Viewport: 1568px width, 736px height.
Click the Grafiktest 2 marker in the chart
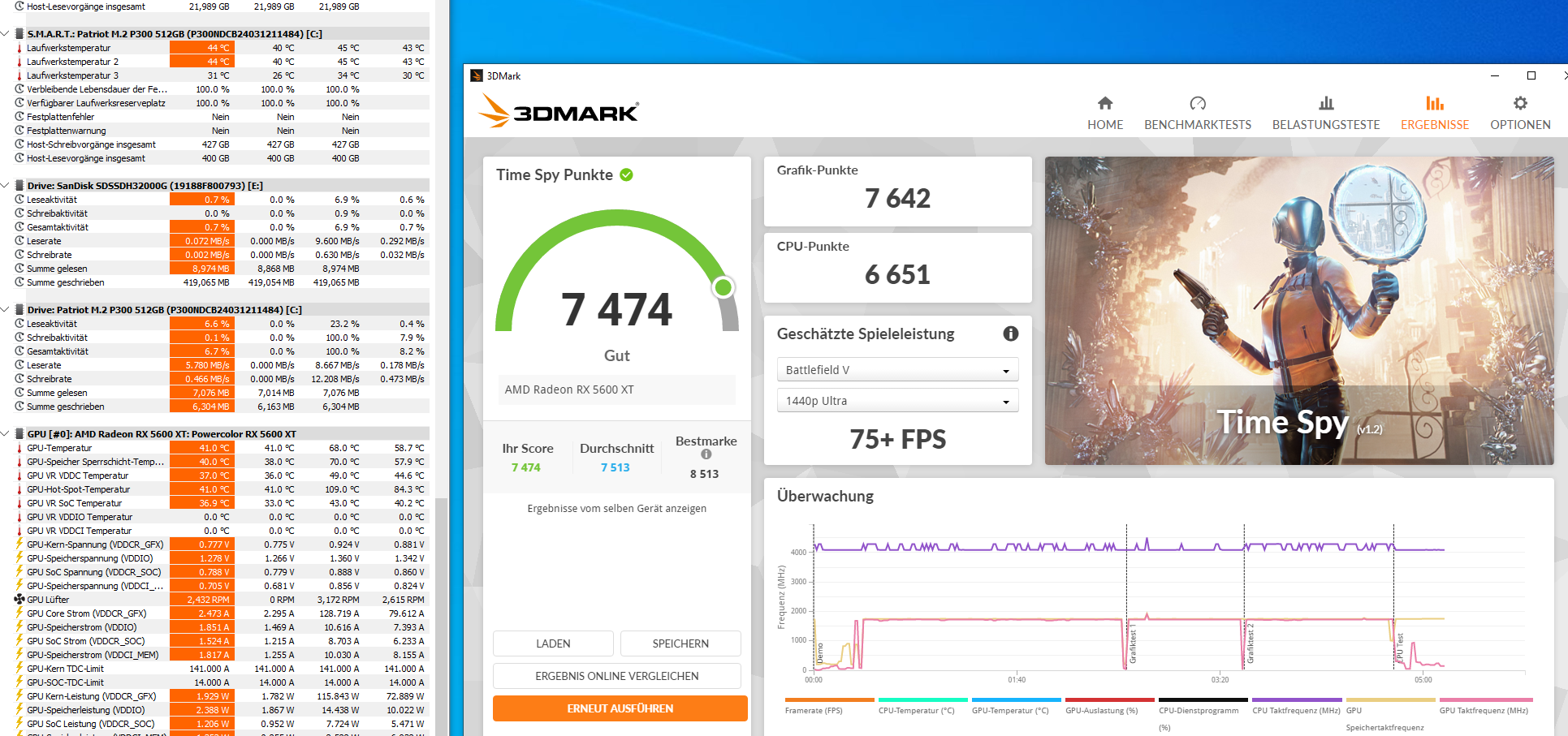point(1251,643)
